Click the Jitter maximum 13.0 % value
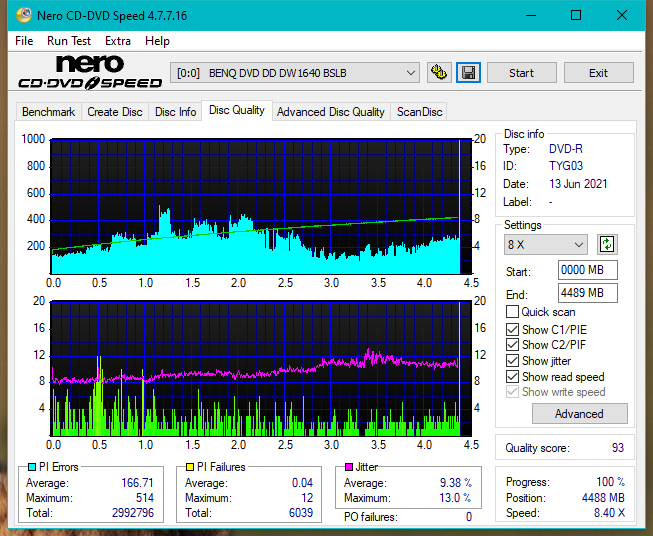653x536 pixels. click(x=456, y=498)
